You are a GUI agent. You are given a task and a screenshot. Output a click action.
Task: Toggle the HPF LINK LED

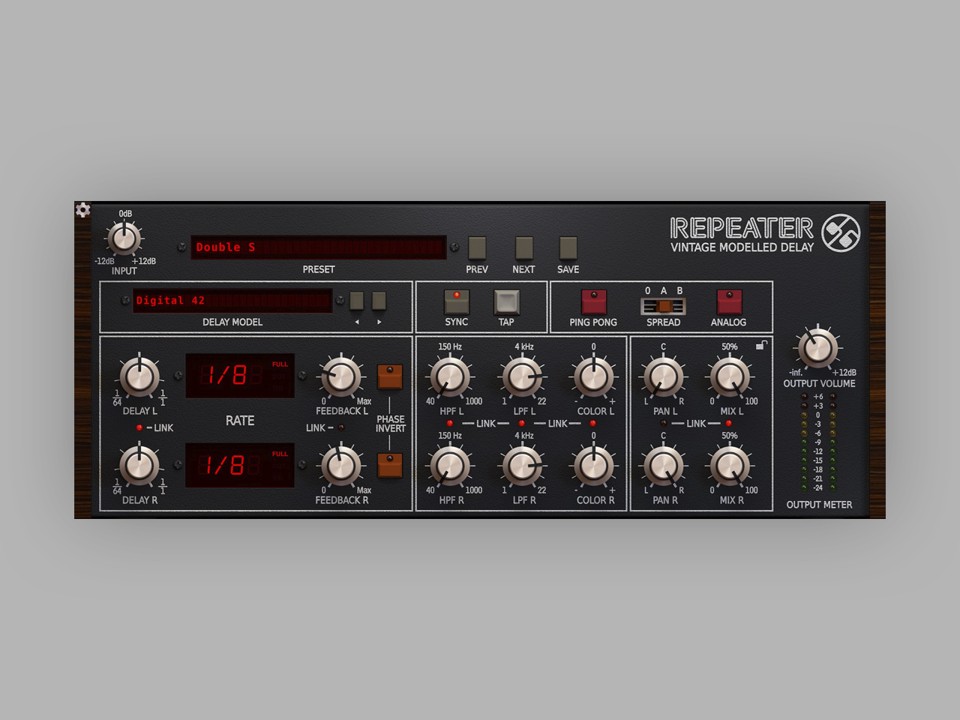[x=450, y=424]
